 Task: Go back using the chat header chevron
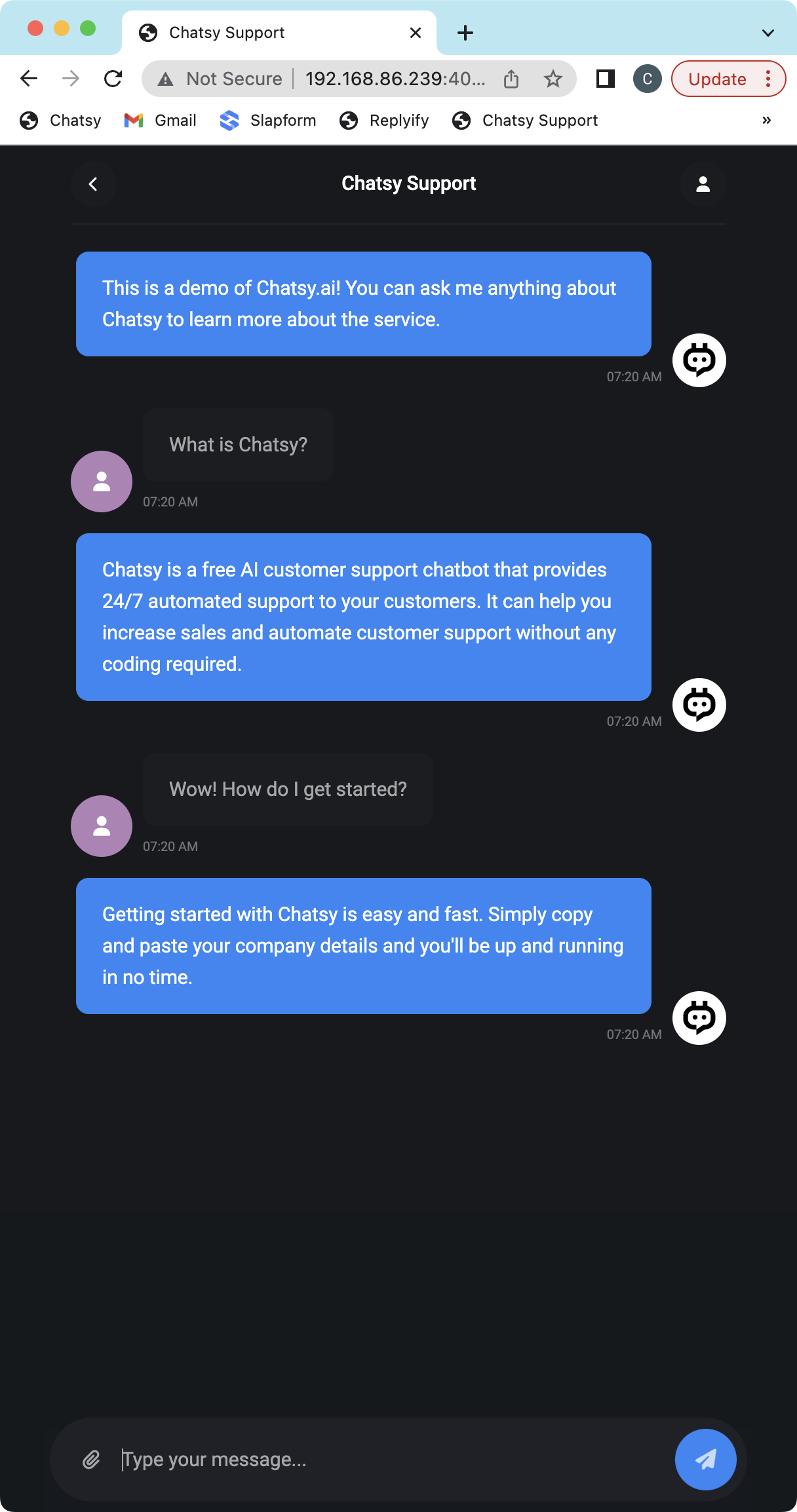coord(93,184)
